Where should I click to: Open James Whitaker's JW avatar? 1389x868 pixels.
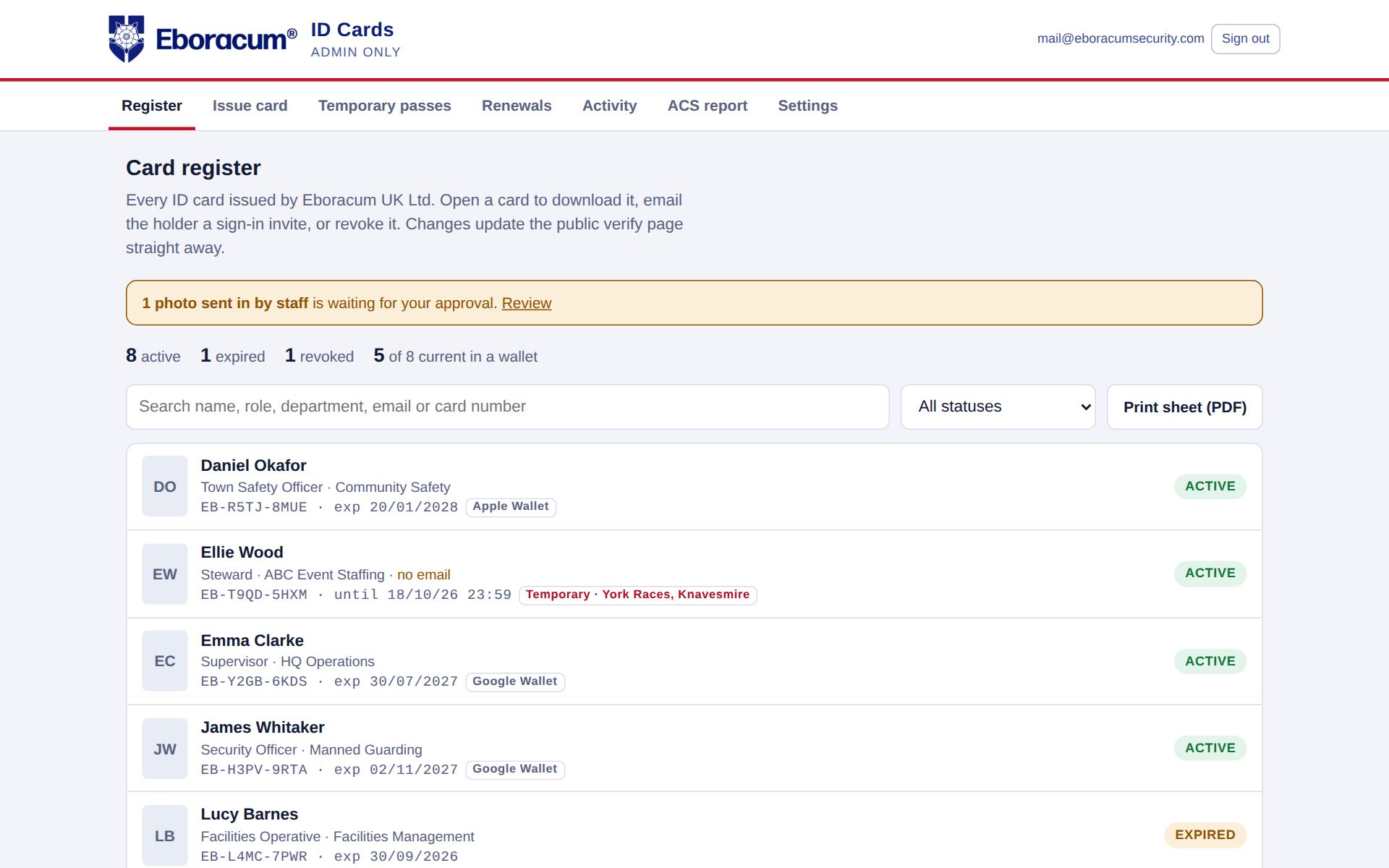click(x=165, y=749)
